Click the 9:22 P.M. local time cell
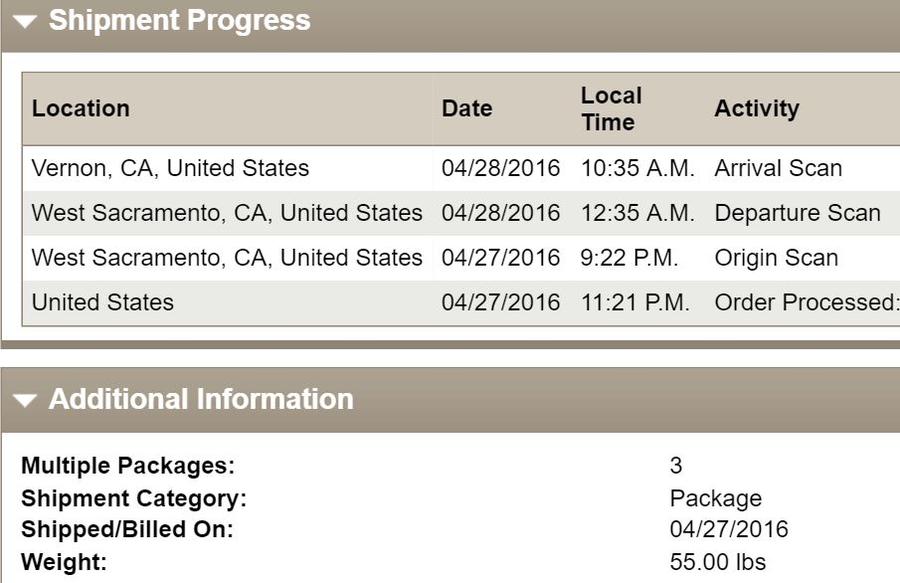 point(629,258)
